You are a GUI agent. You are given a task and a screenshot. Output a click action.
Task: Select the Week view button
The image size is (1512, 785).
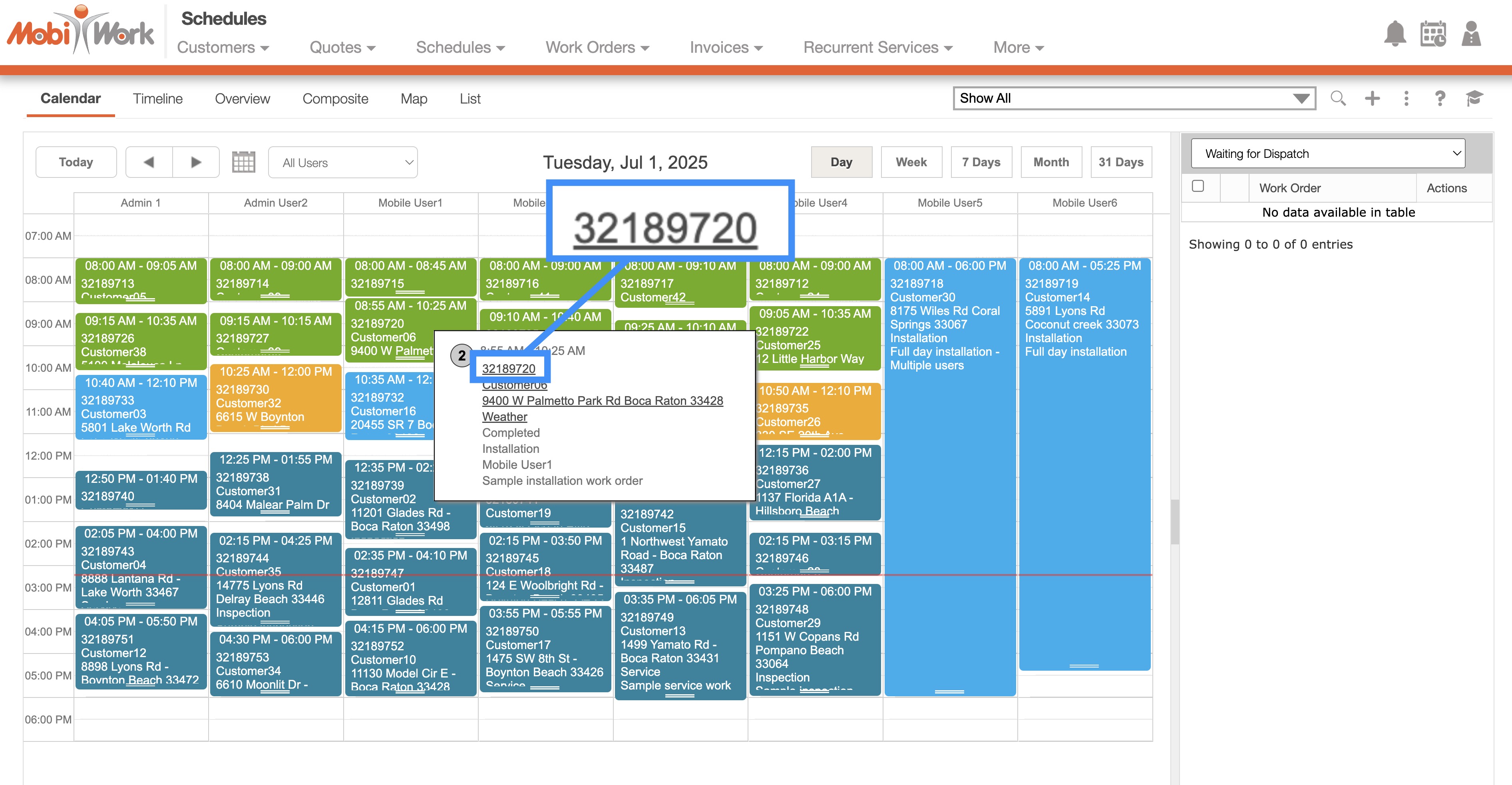[911, 162]
